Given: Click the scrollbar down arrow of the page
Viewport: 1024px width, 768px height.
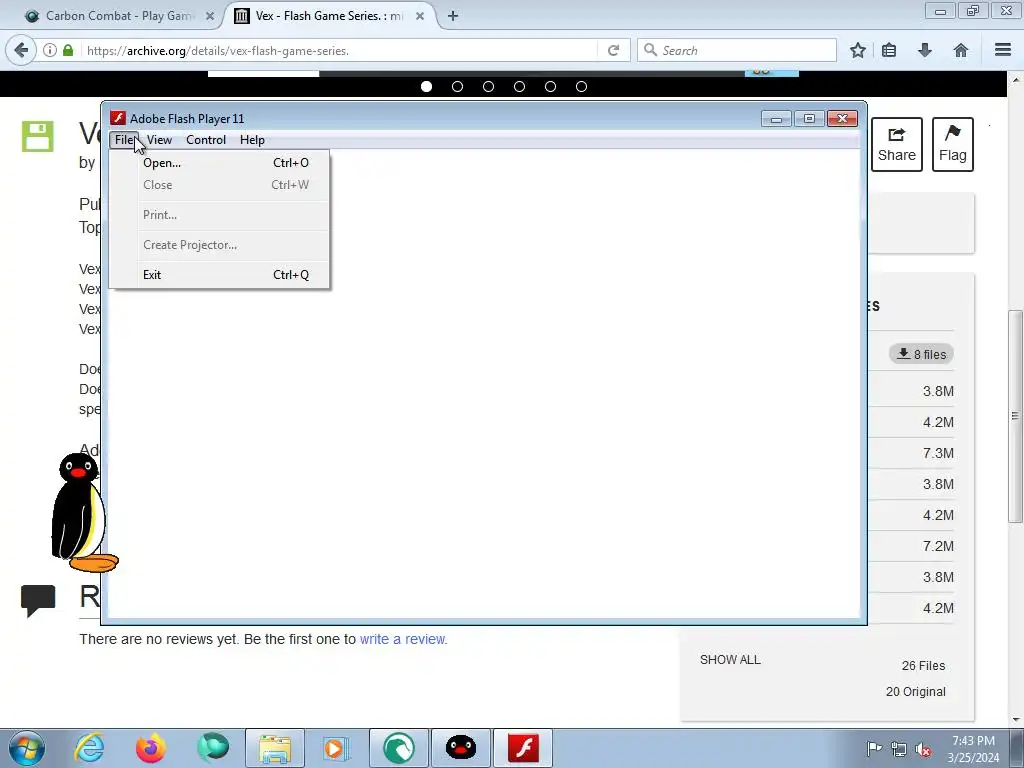Looking at the screenshot, I should pos(1016,720).
